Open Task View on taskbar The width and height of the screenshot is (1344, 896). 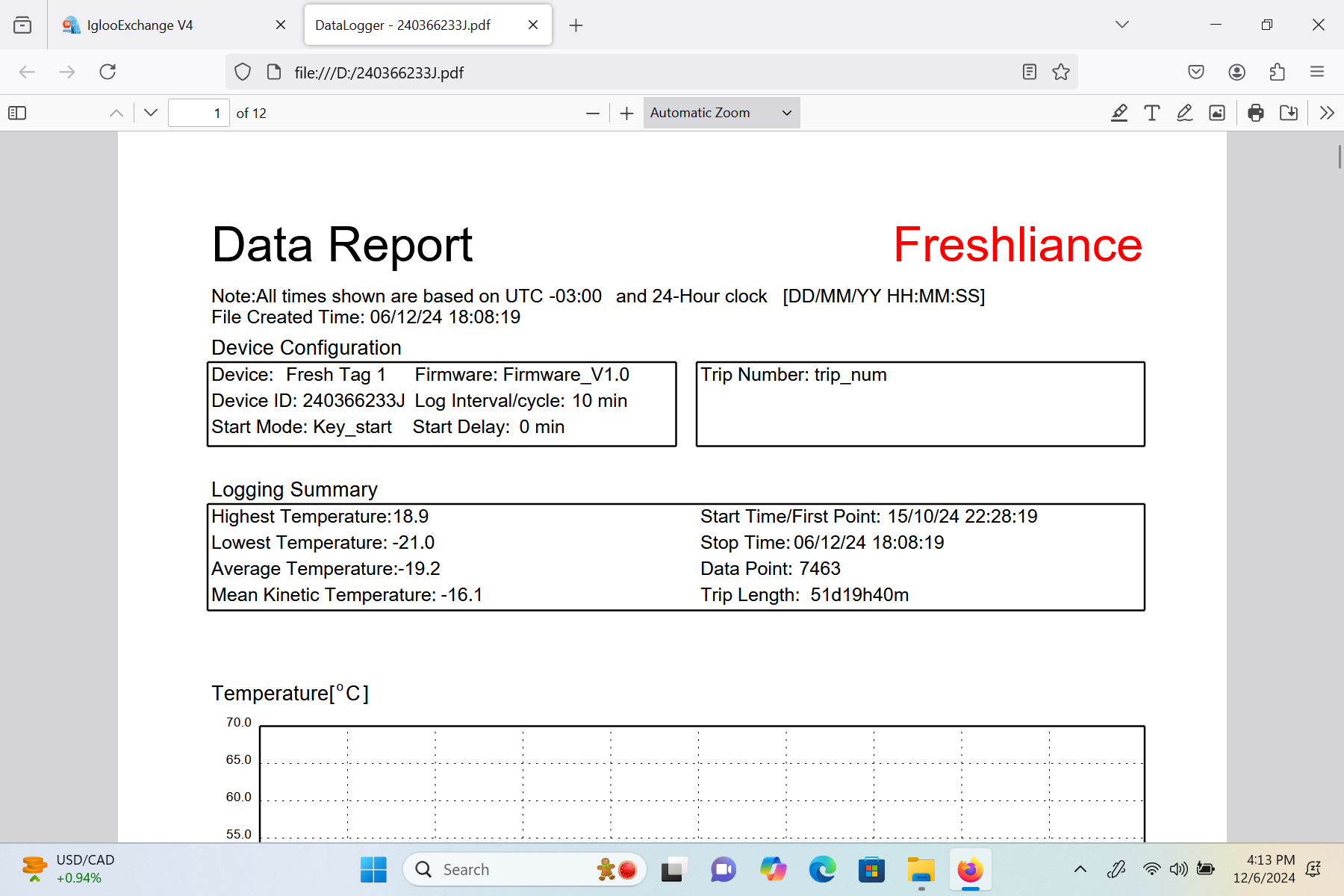[x=673, y=870]
